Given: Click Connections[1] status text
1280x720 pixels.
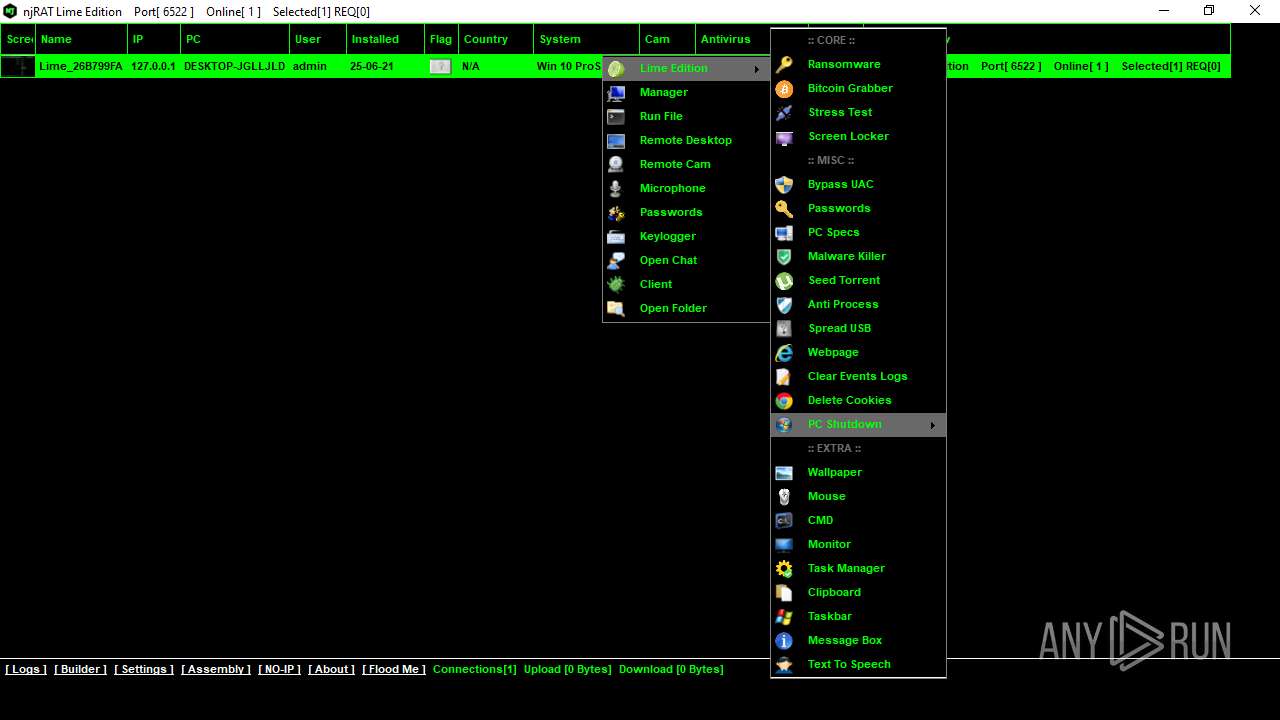Looking at the screenshot, I should click(475, 669).
